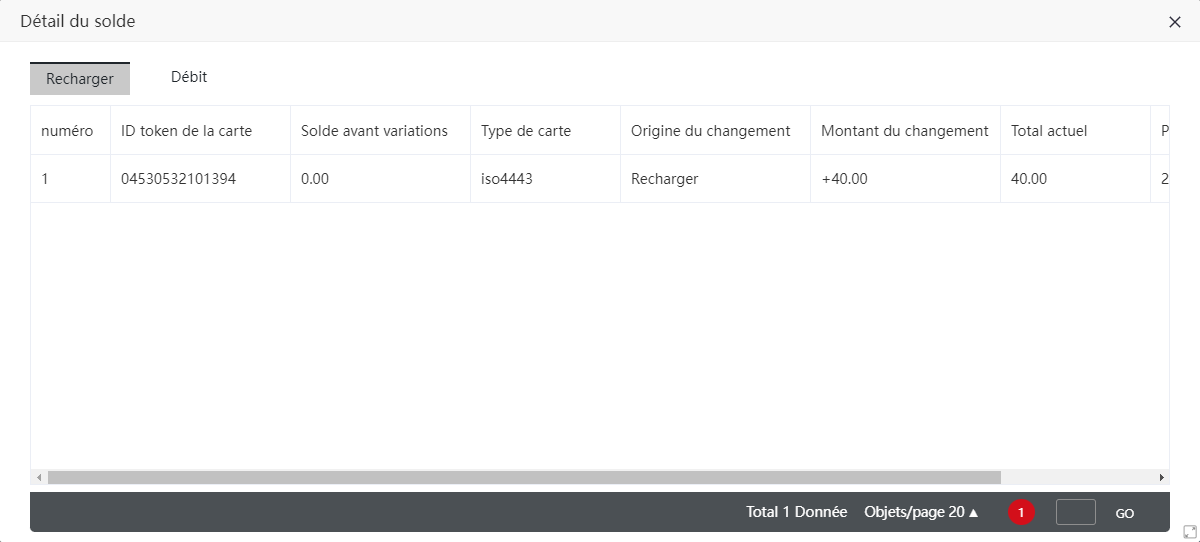Click the right arrow of horizontal scrollbar
This screenshot has height=542, width=1200.
(1161, 478)
